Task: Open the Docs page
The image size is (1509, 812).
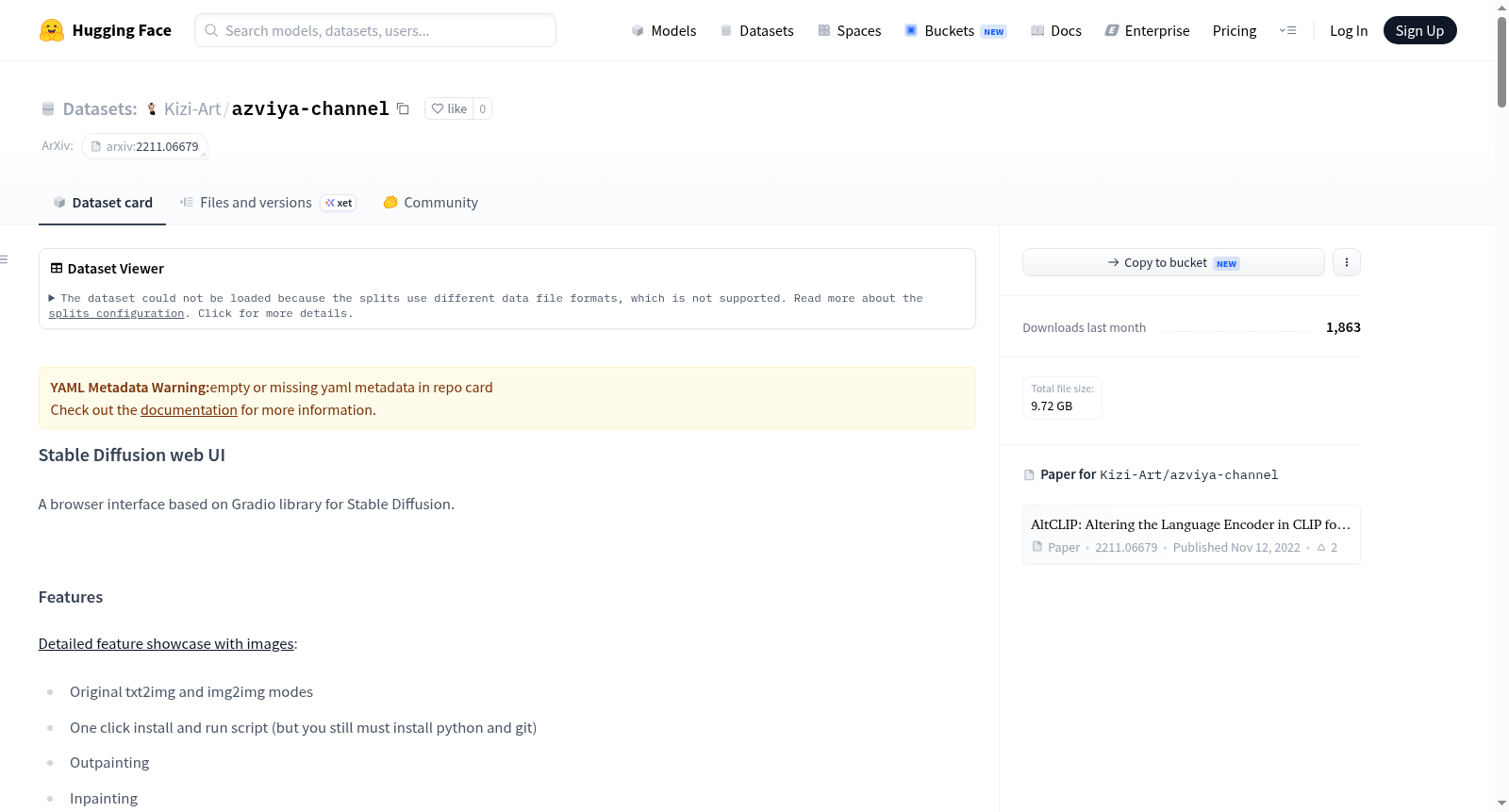Action: 1055,30
